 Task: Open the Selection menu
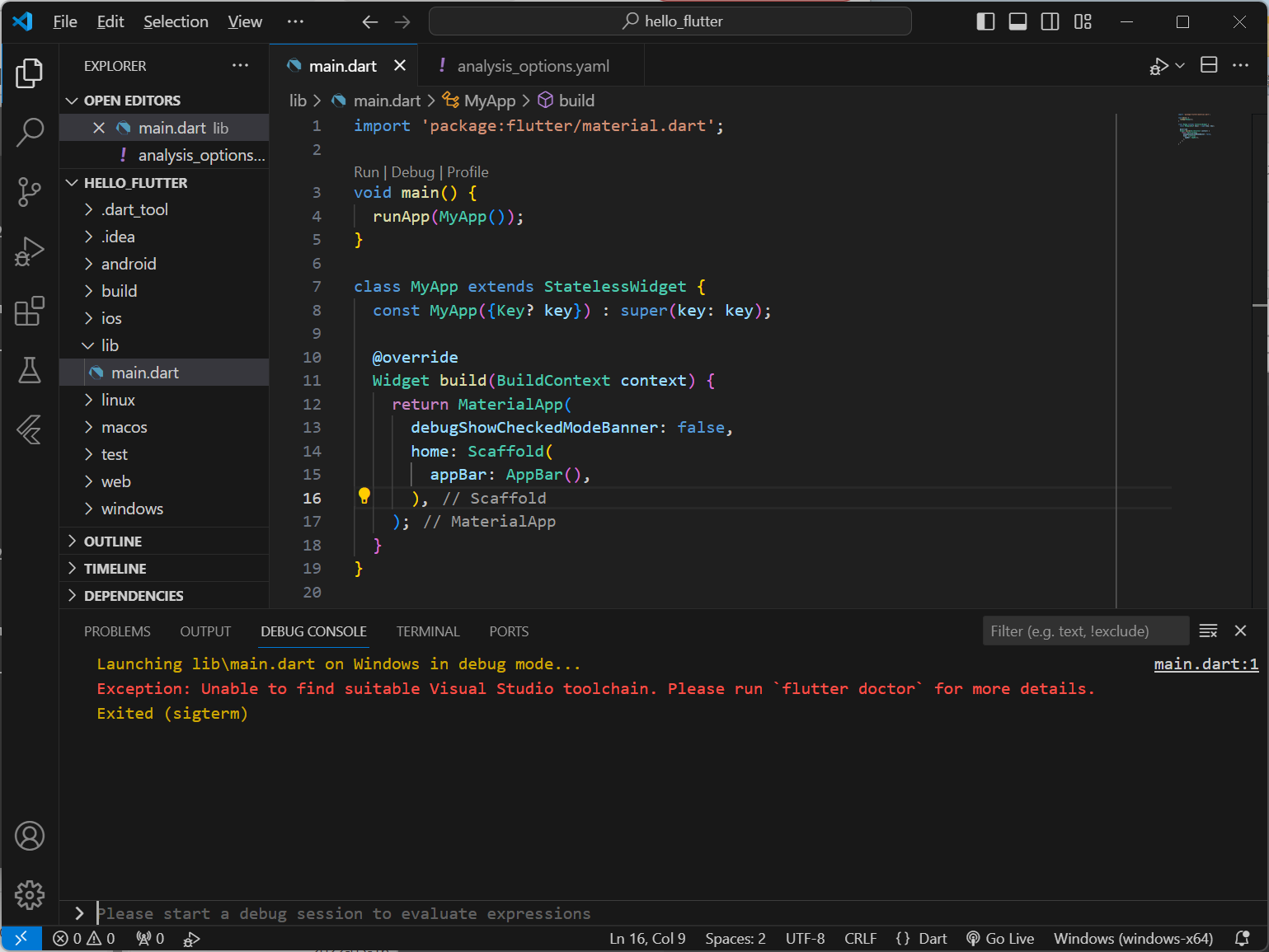(176, 21)
